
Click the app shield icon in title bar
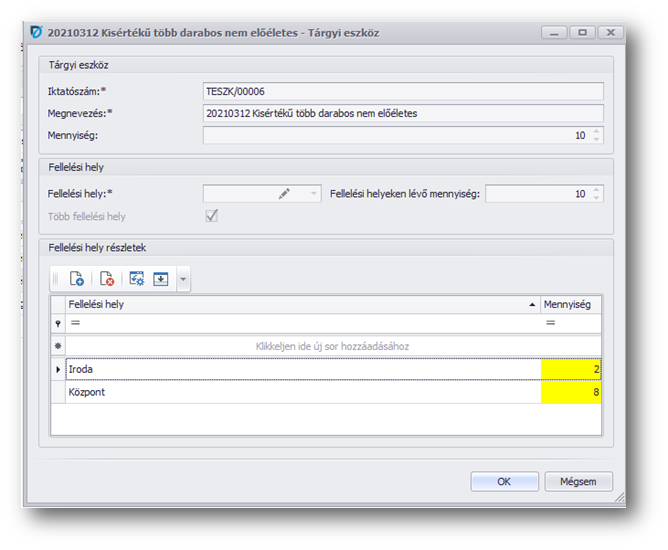[37, 33]
